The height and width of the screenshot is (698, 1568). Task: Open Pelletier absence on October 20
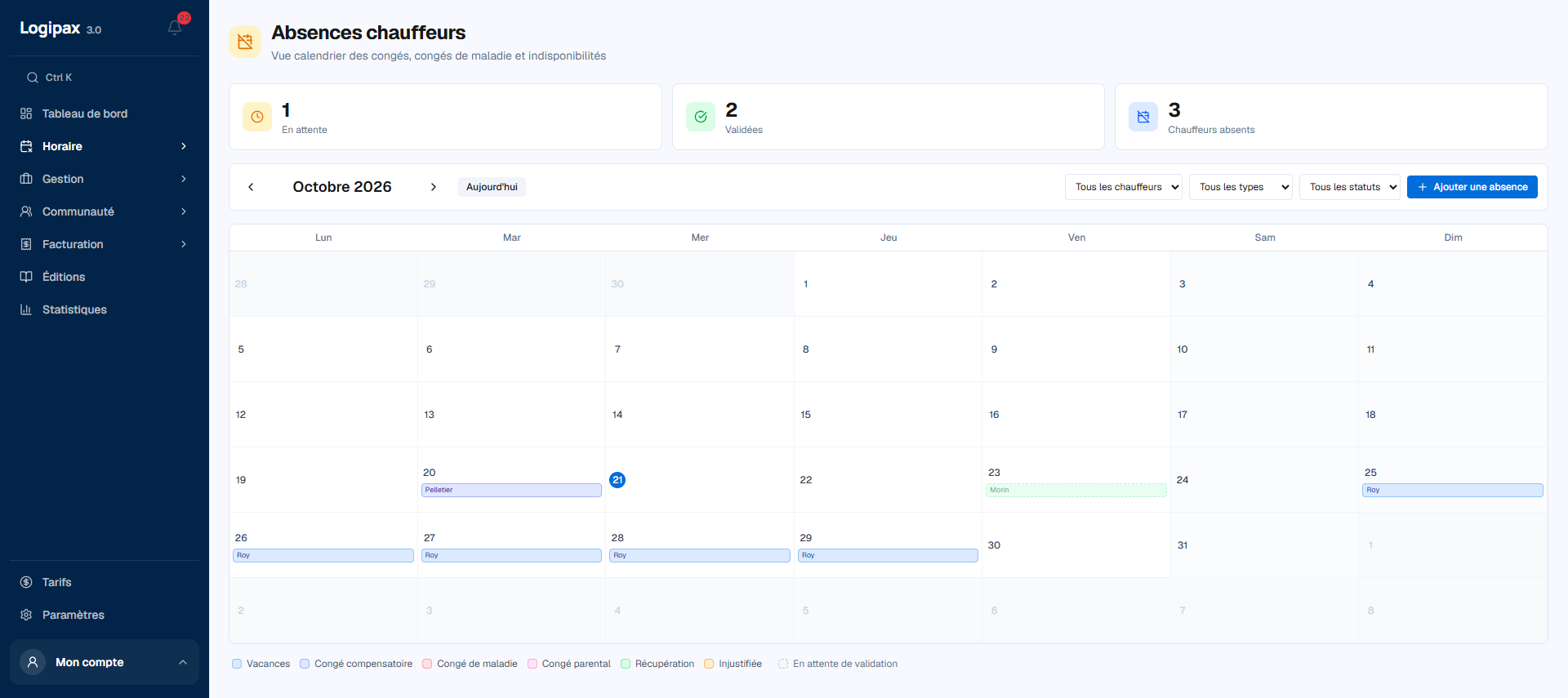pyautogui.click(x=511, y=490)
